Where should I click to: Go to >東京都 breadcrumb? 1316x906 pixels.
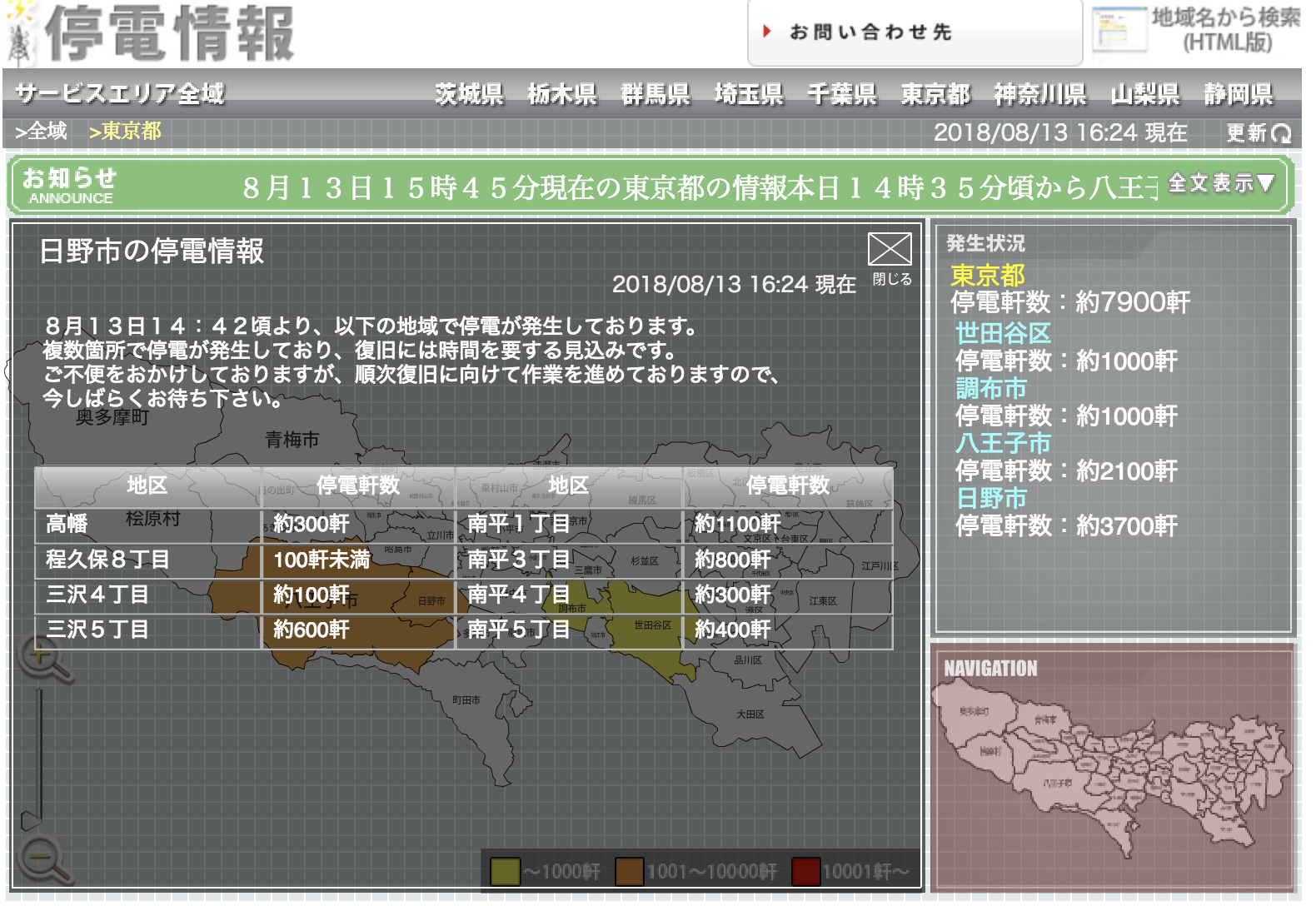tap(125, 132)
